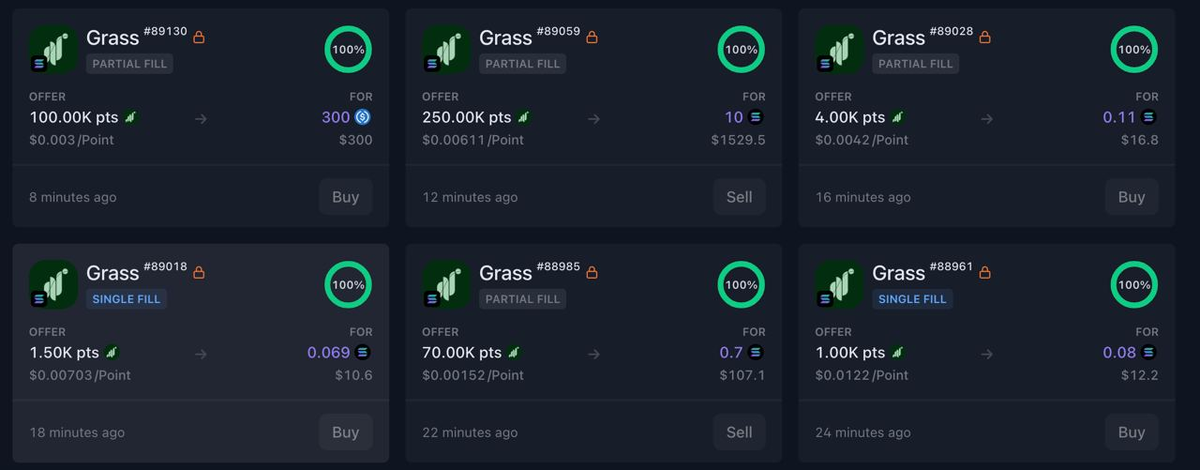
Task: Click Buy on Grass offer #88961
Action: [x=1131, y=432]
